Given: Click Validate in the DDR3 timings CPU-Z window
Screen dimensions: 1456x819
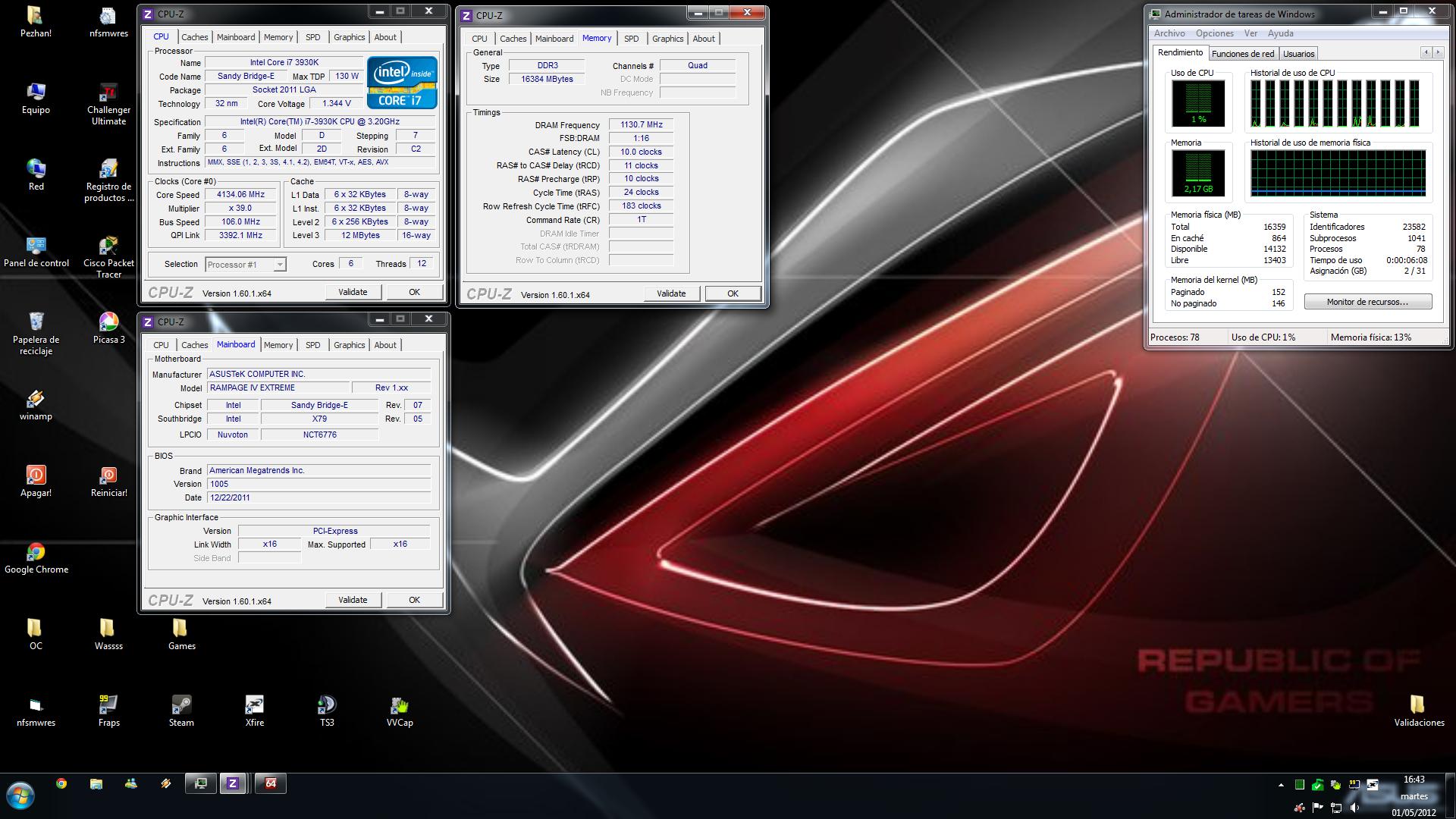Looking at the screenshot, I should (x=671, y=293).
